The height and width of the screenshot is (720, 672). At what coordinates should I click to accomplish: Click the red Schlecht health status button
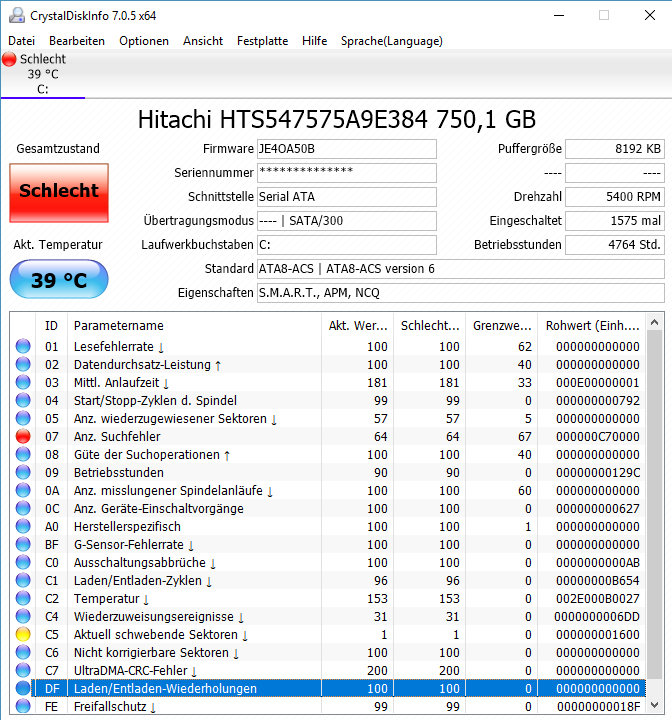(59, 193)
